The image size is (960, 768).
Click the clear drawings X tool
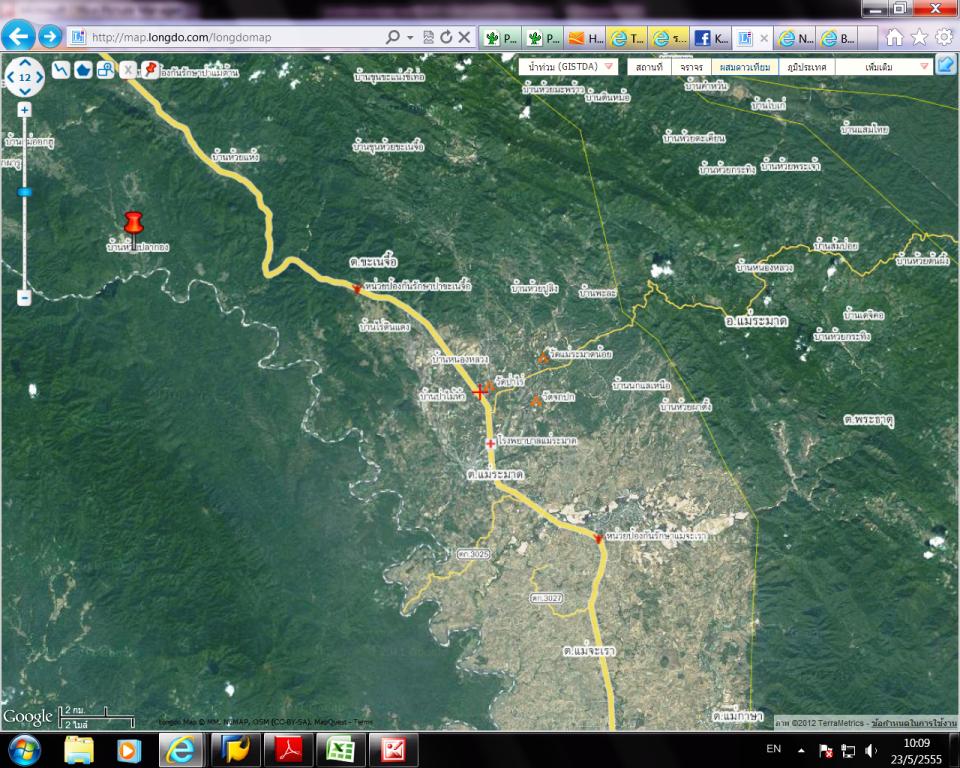pos(128,70)
